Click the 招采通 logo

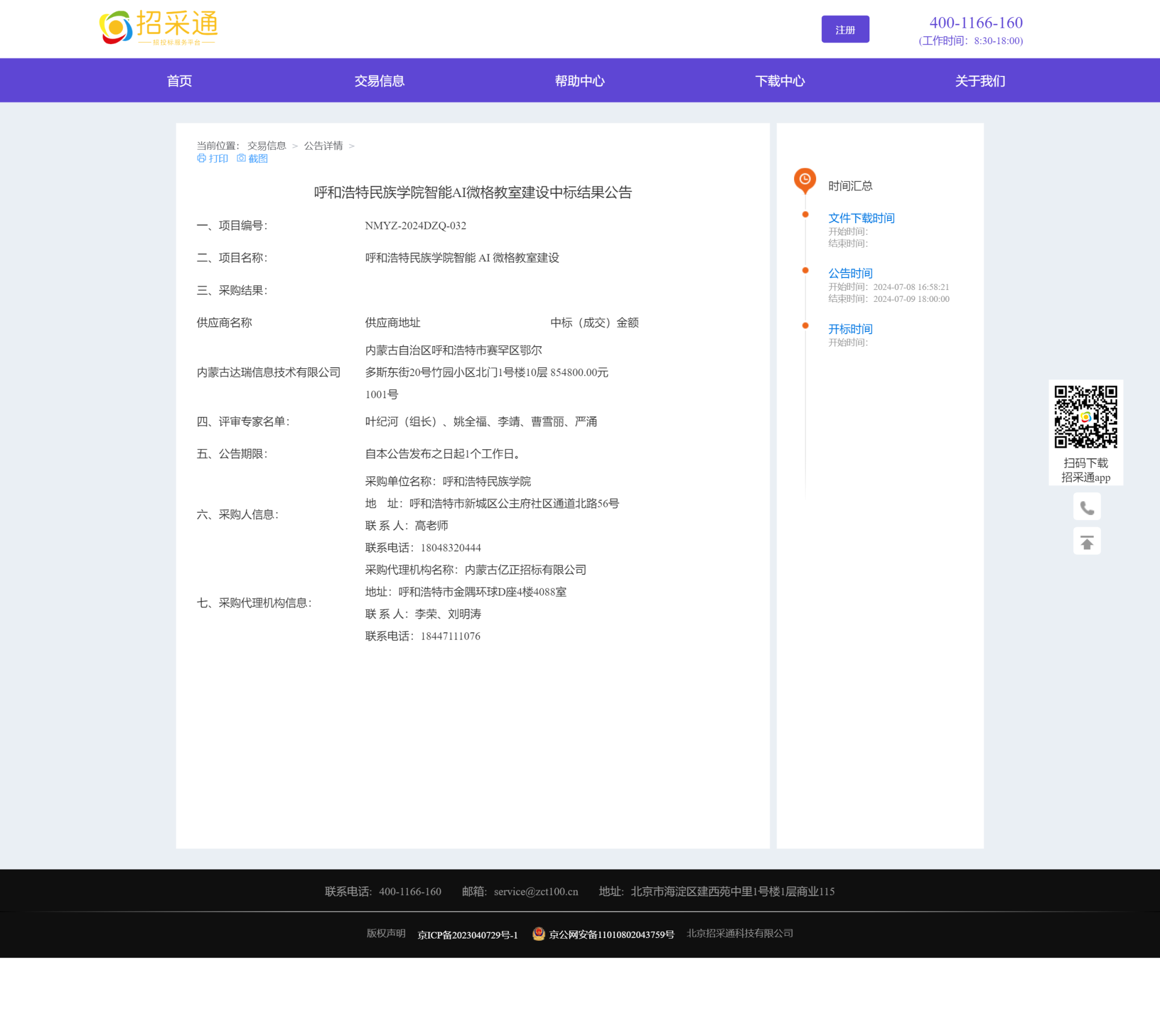(158, 28)
